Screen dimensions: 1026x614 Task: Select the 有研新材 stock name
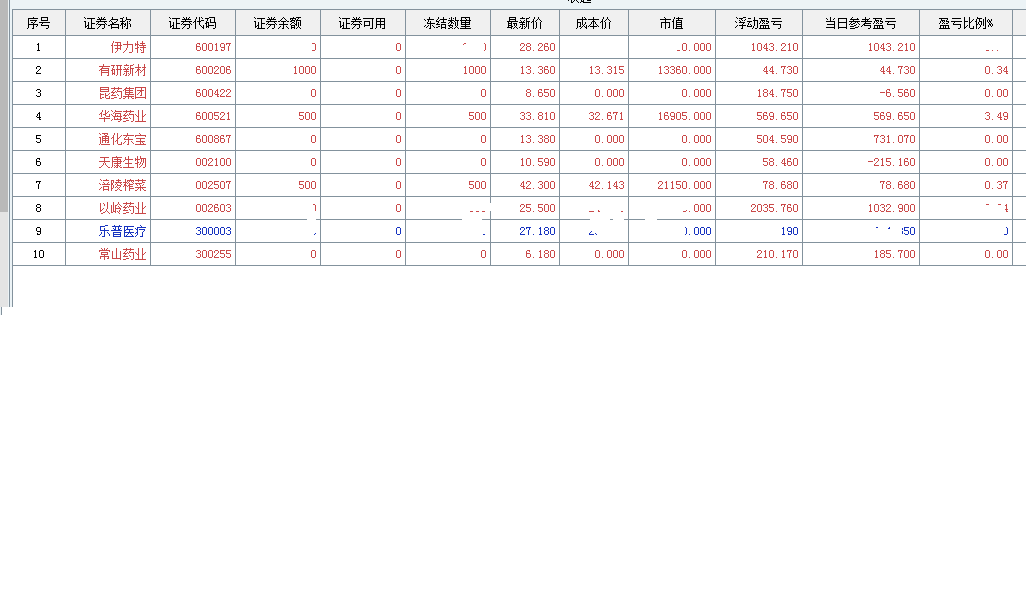[122, 70]
